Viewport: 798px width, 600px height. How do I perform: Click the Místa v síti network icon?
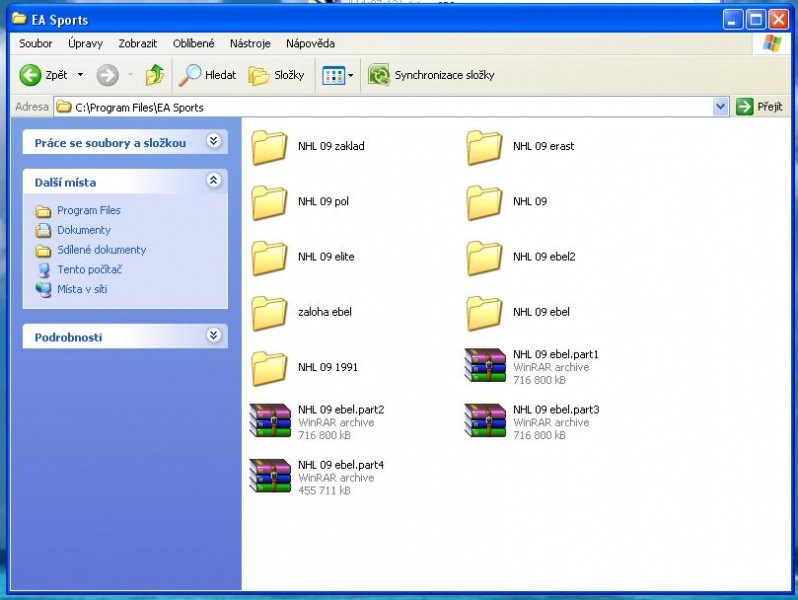pyautogui.click(x=43, y=290)
